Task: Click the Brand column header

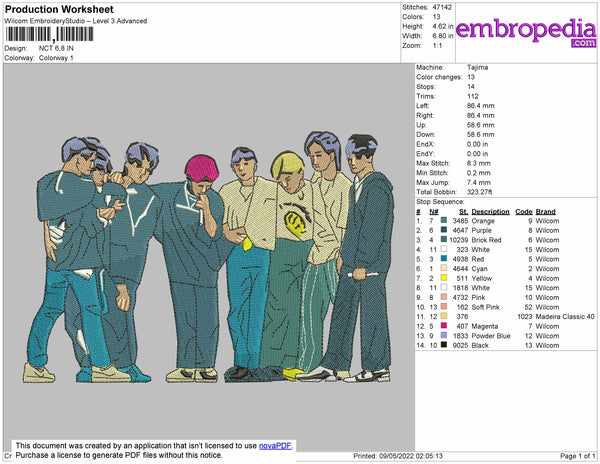Action: [545, 212]
